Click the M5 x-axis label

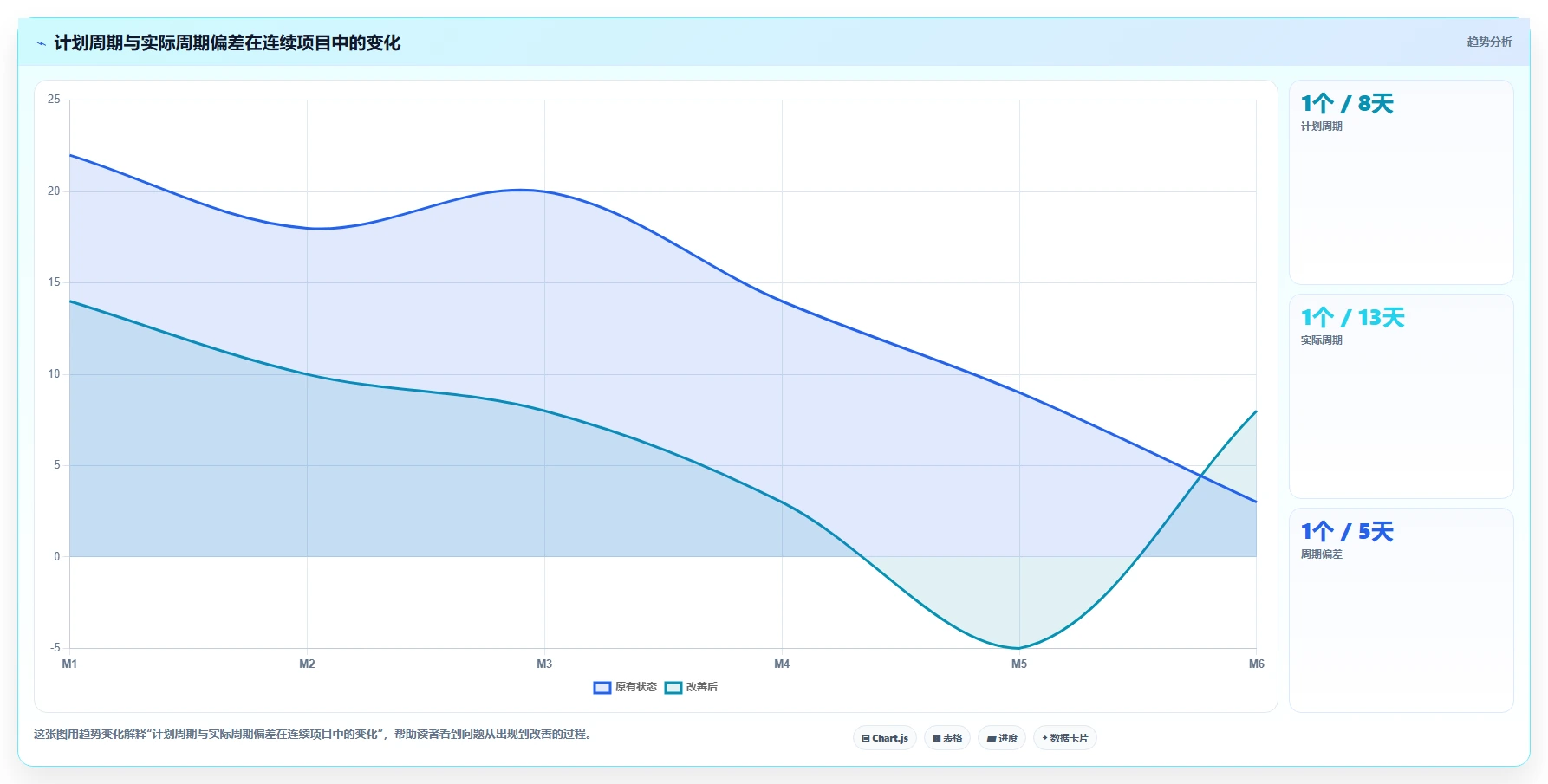click(1019, 664)
